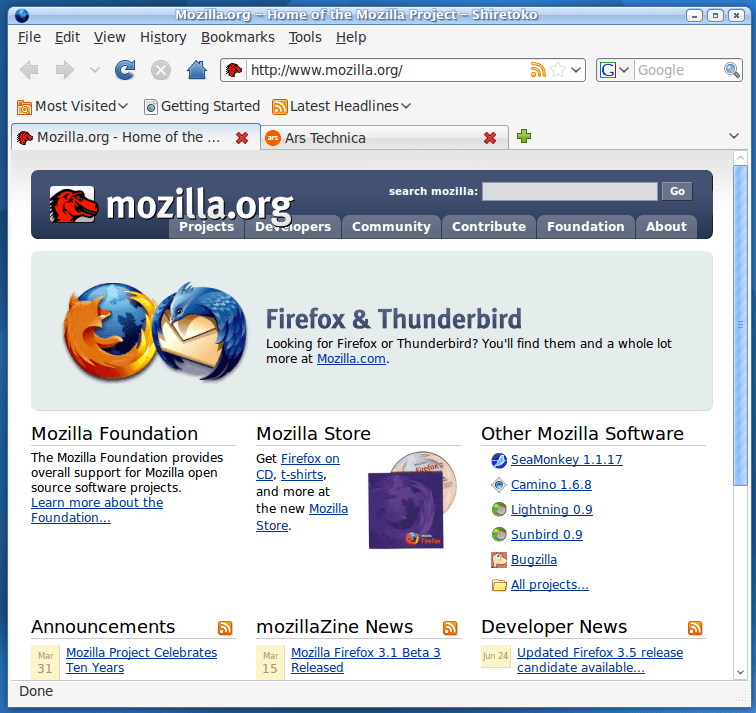Stop loading with the Stop icon

161,70
